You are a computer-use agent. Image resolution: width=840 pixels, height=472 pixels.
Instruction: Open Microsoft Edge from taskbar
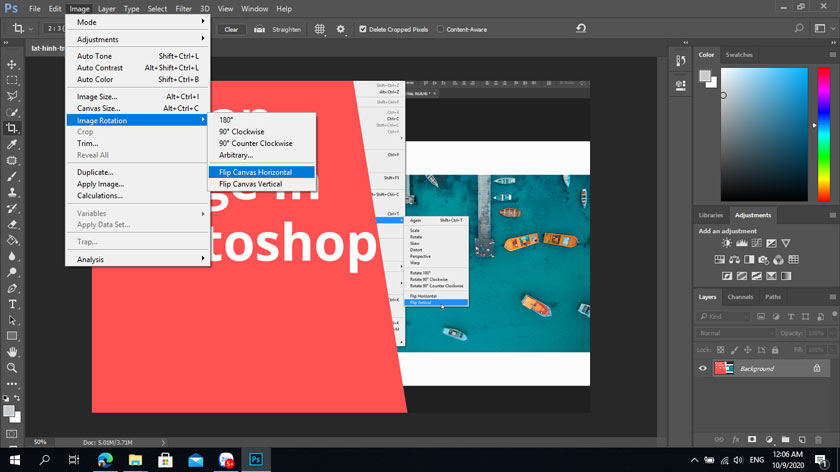[x=106, y=460]
